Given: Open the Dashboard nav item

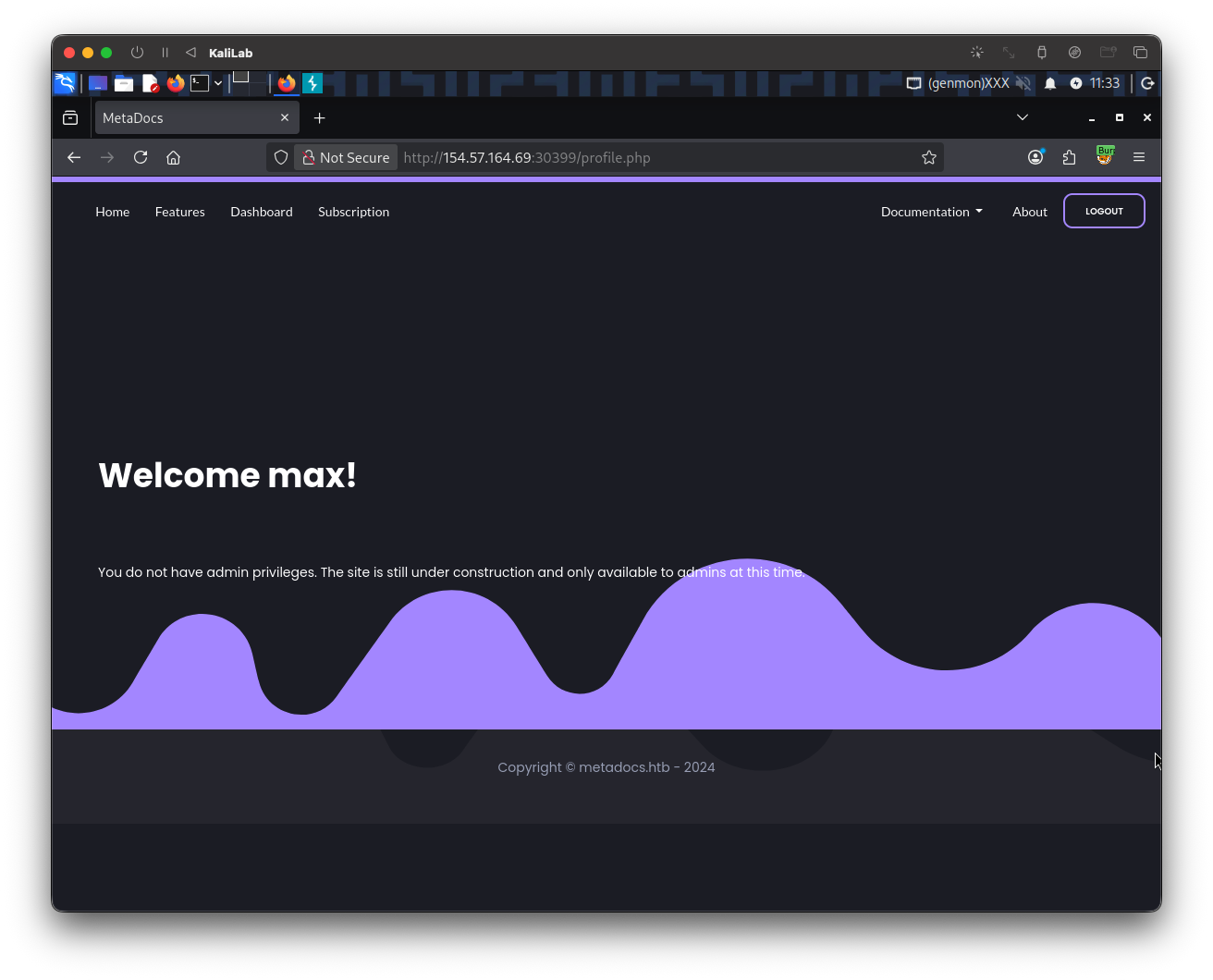Looking at the screenshot, I should [262, 212].
